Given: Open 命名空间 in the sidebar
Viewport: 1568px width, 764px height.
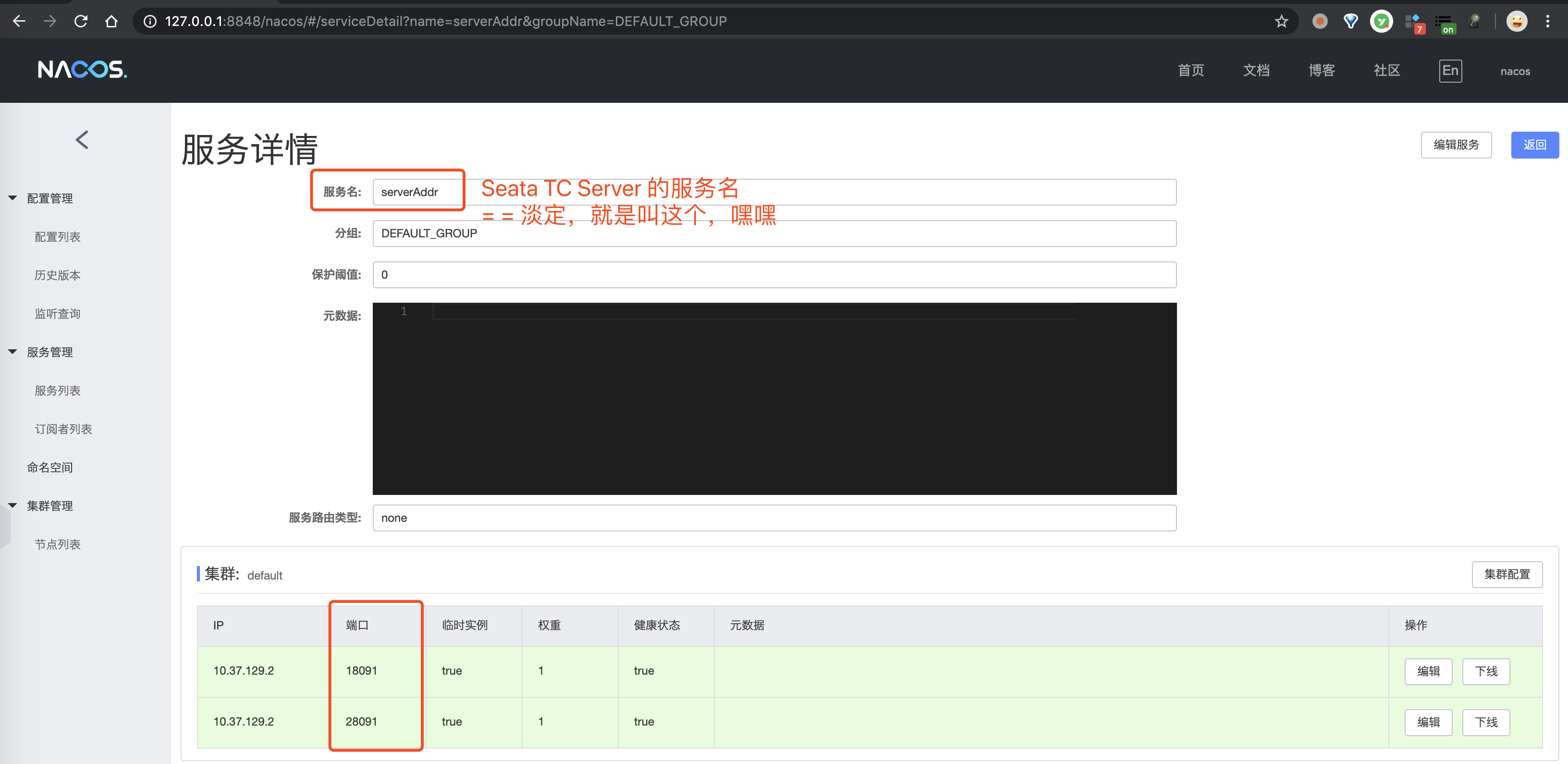Looking at the screenshot, I should 49,468.
